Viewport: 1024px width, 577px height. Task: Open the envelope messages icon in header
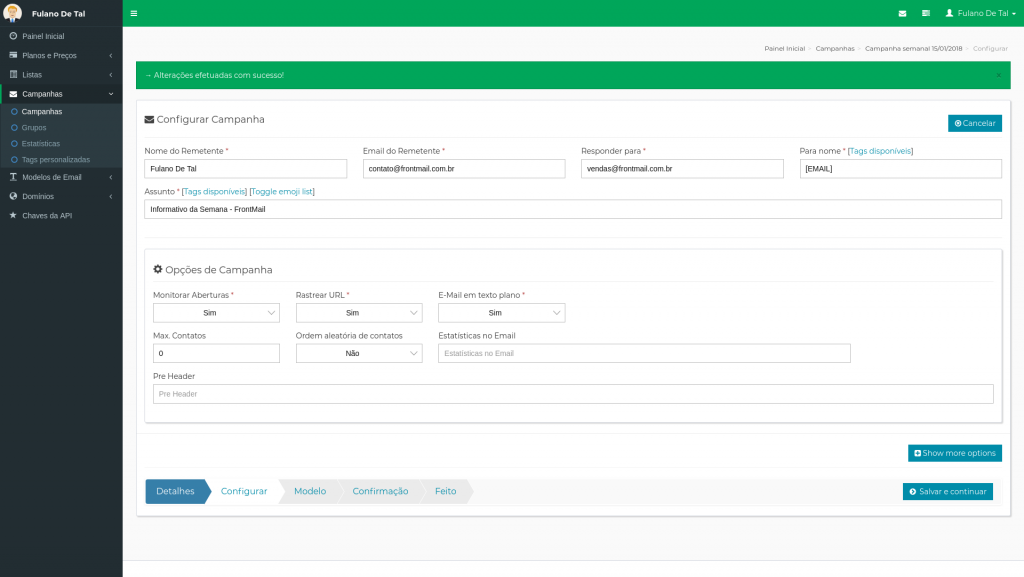click(x=902, y=13)
